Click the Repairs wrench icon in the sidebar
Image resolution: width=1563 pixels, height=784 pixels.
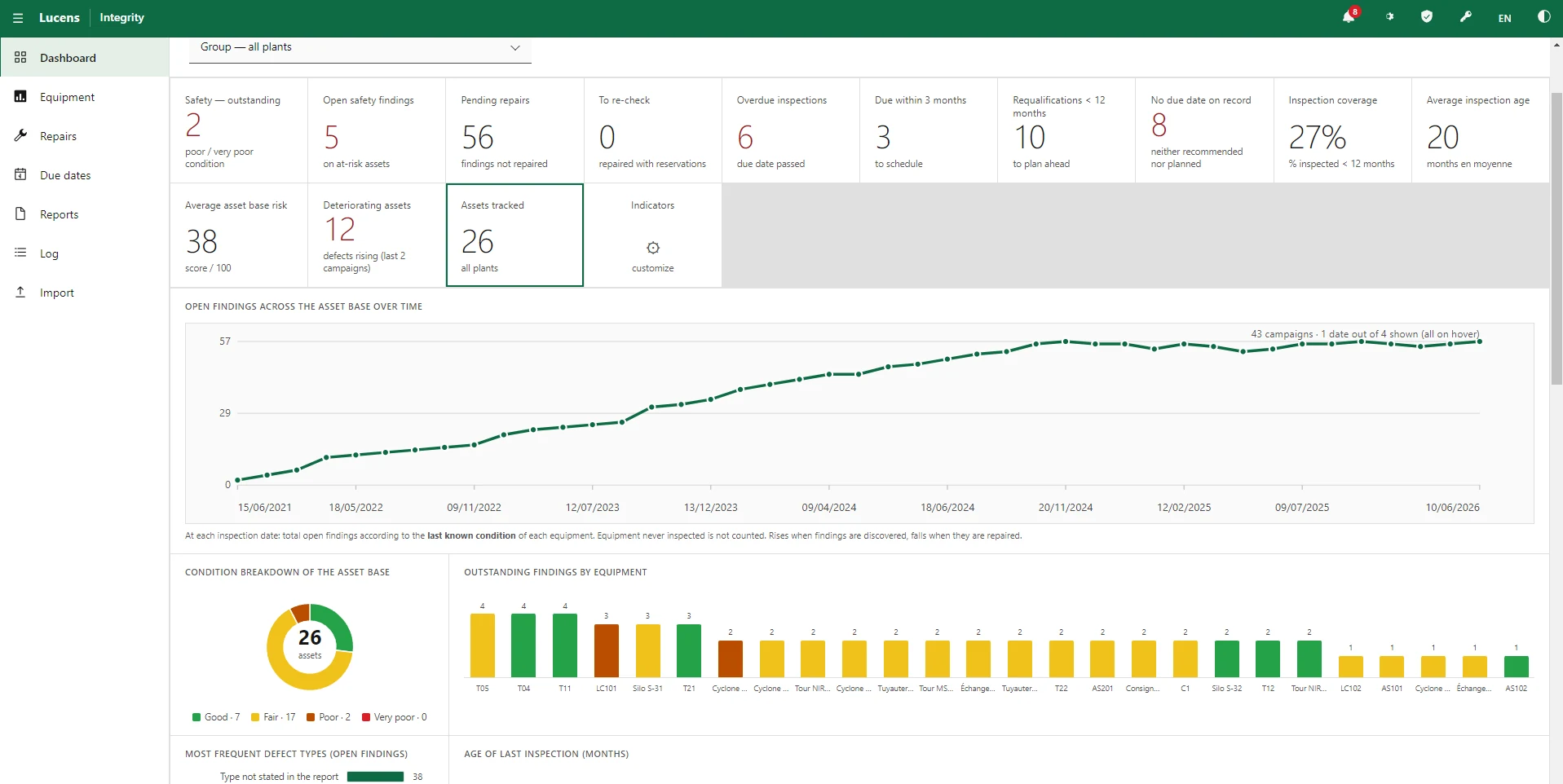(x=20, y=135)
